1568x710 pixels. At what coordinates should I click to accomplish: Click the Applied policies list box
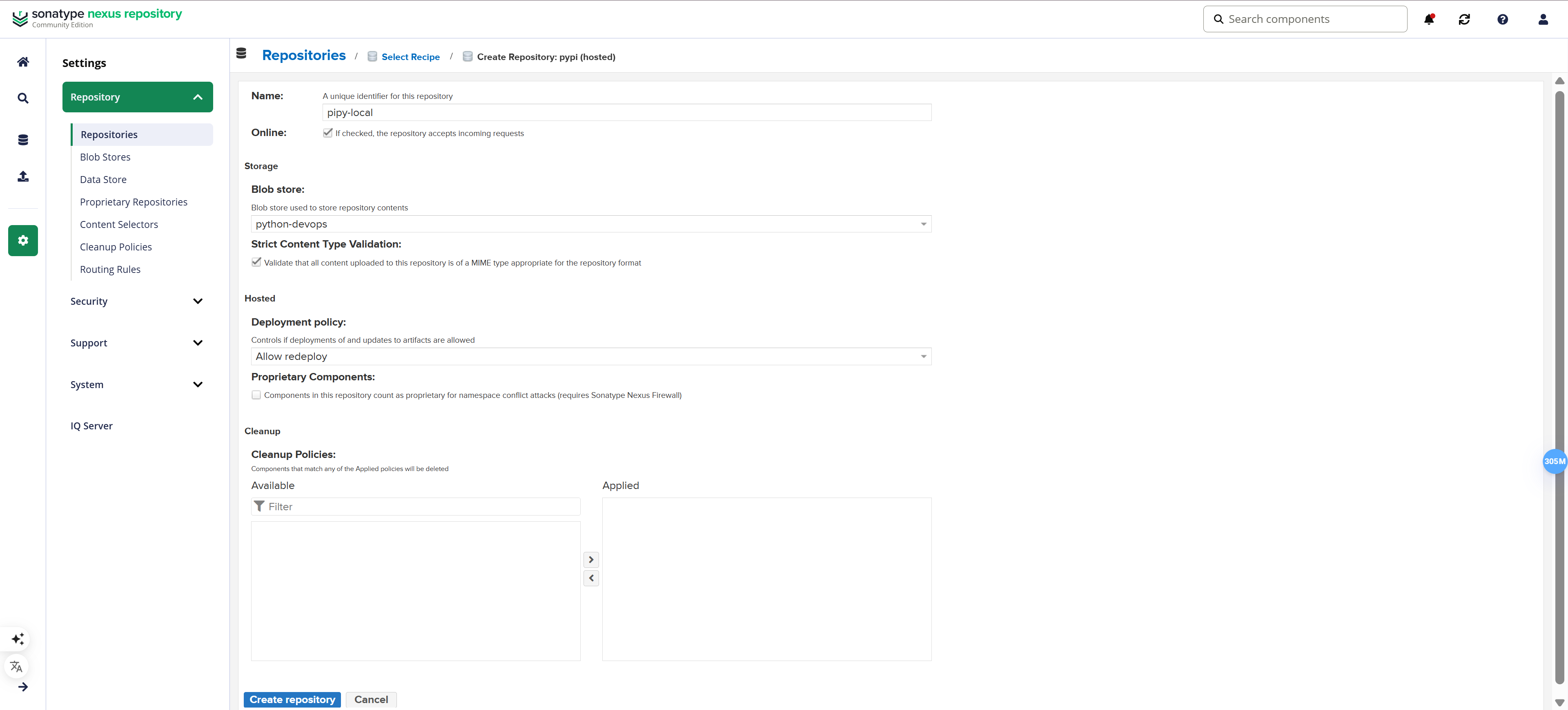[x=767, y=579]
